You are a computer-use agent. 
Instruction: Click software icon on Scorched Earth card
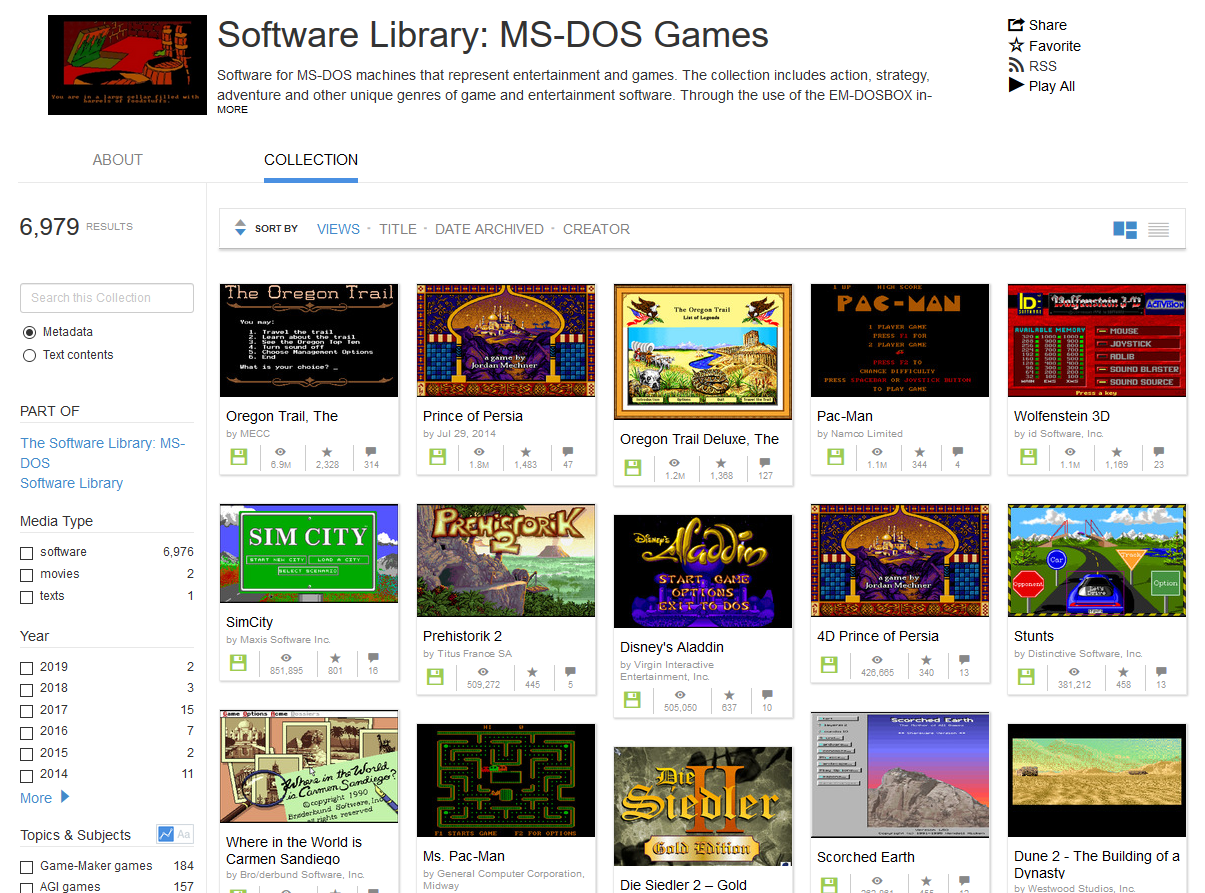click(829, 884)
